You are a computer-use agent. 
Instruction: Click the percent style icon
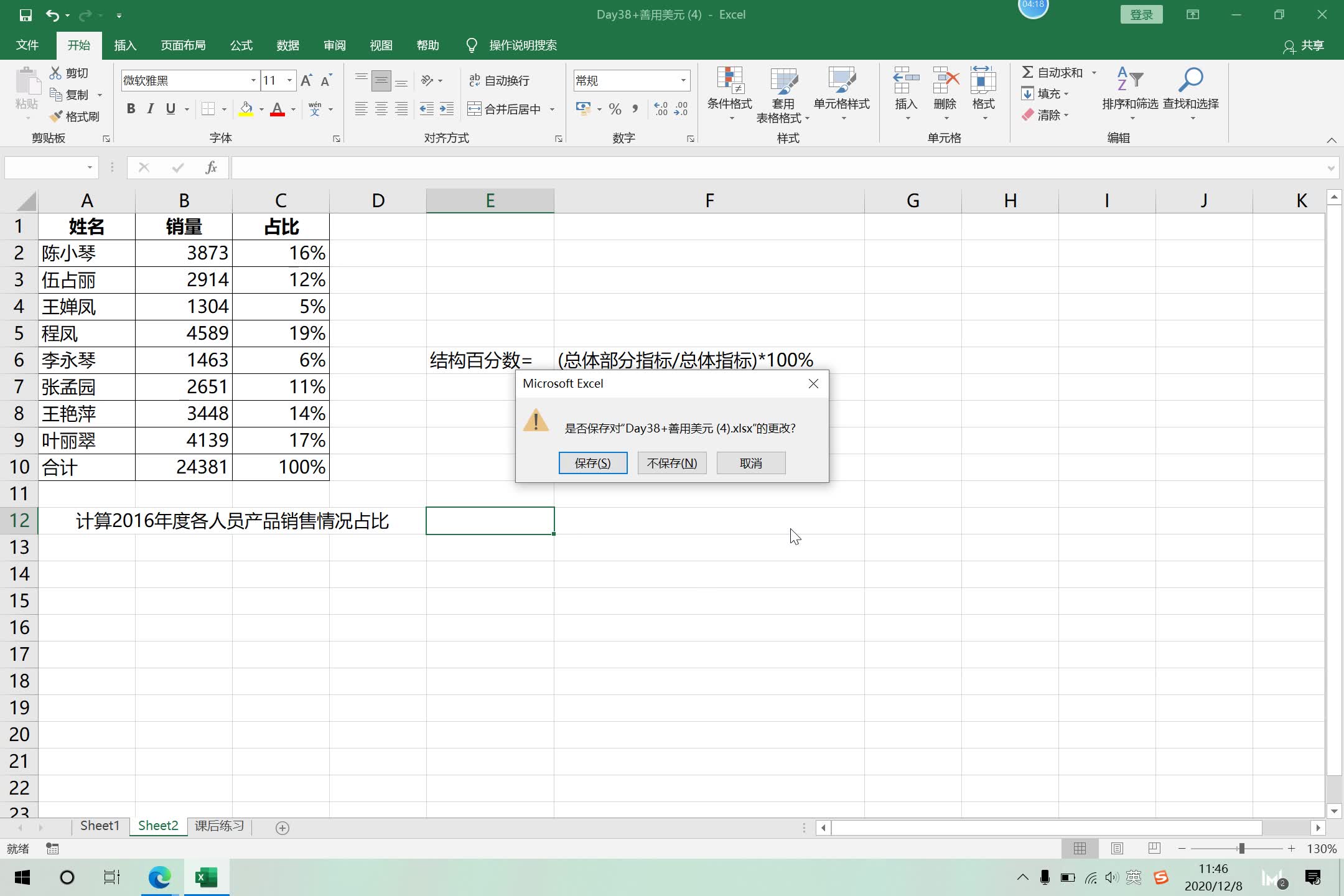pos(615,109)
